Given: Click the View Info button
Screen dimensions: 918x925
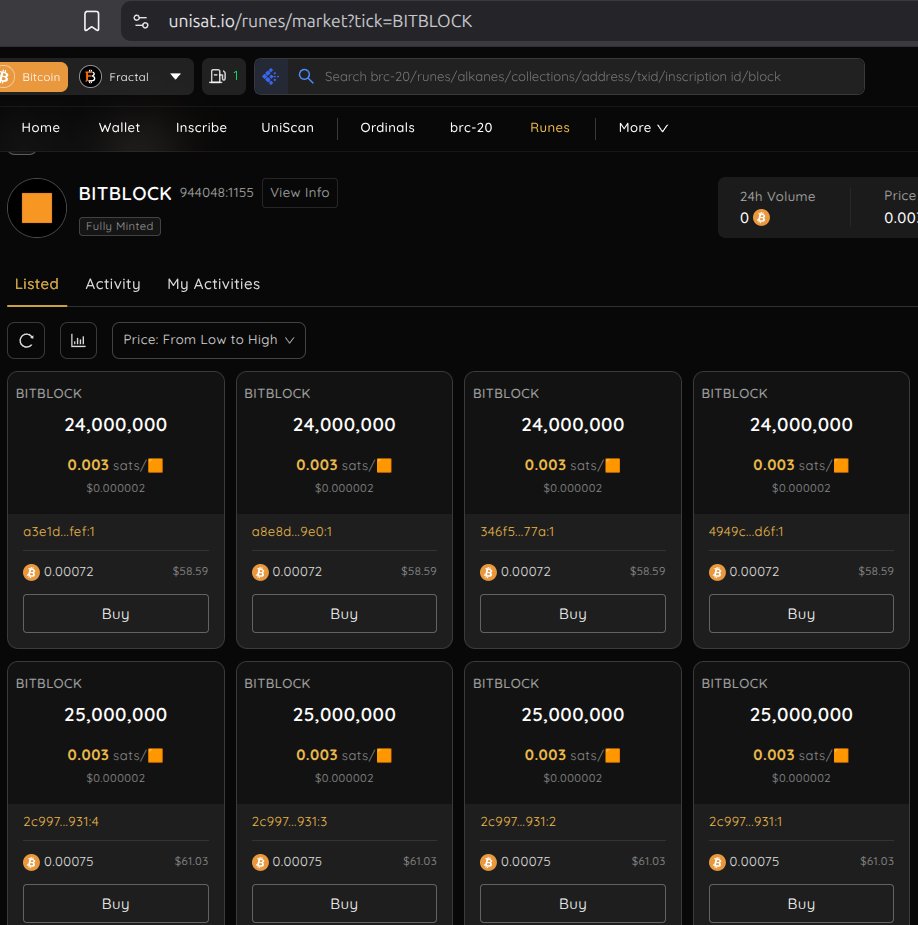Looking at the screenshot, I should tap(300, 193).
